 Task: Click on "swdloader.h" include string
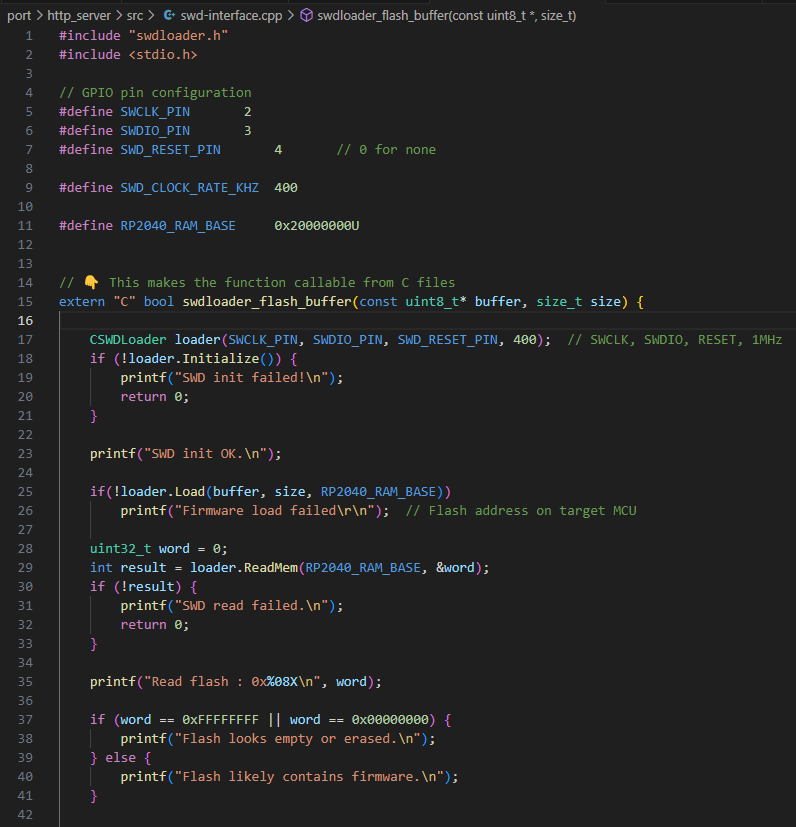(x=178, y=36)
